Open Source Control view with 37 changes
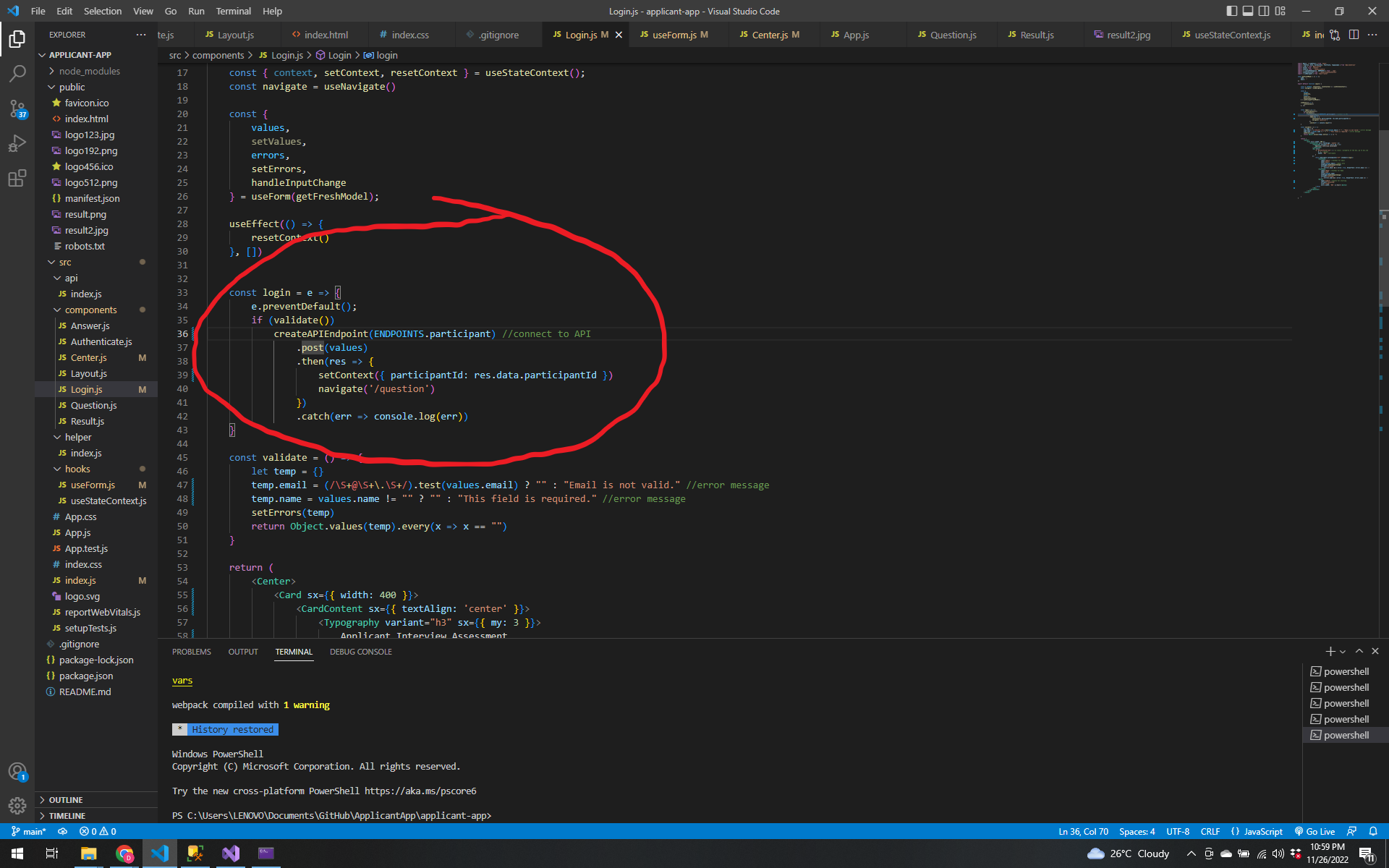 (17, 109)
